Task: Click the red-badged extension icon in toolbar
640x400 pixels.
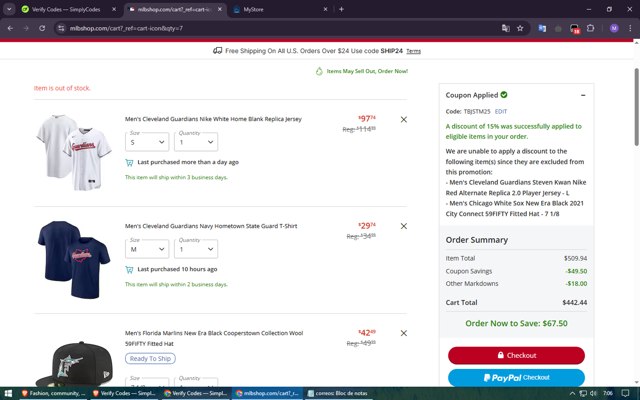Action: 574,29
